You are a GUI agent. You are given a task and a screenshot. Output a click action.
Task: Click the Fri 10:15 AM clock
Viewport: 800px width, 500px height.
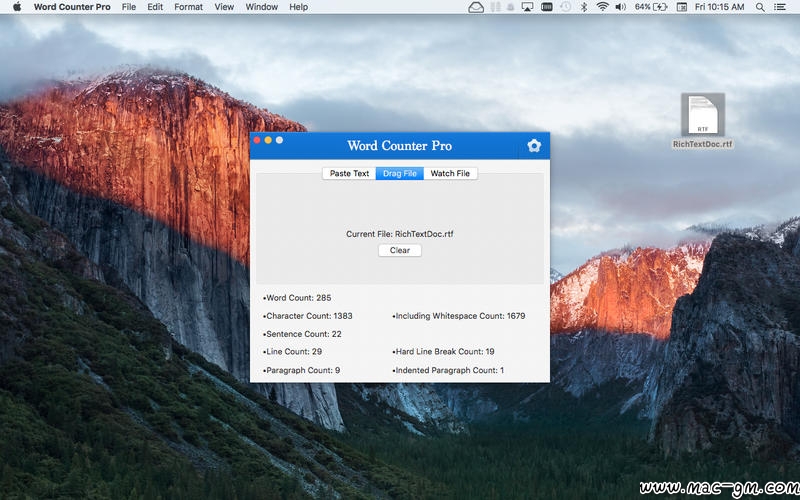click(x=719, y=7)
